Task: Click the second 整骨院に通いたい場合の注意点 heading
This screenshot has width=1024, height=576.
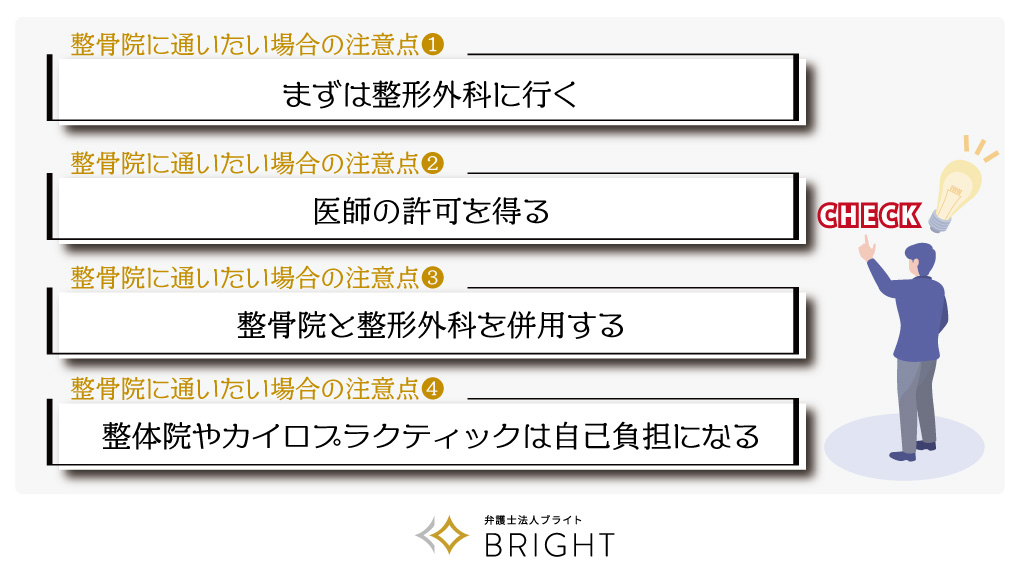Action: (x=245, y=162)
